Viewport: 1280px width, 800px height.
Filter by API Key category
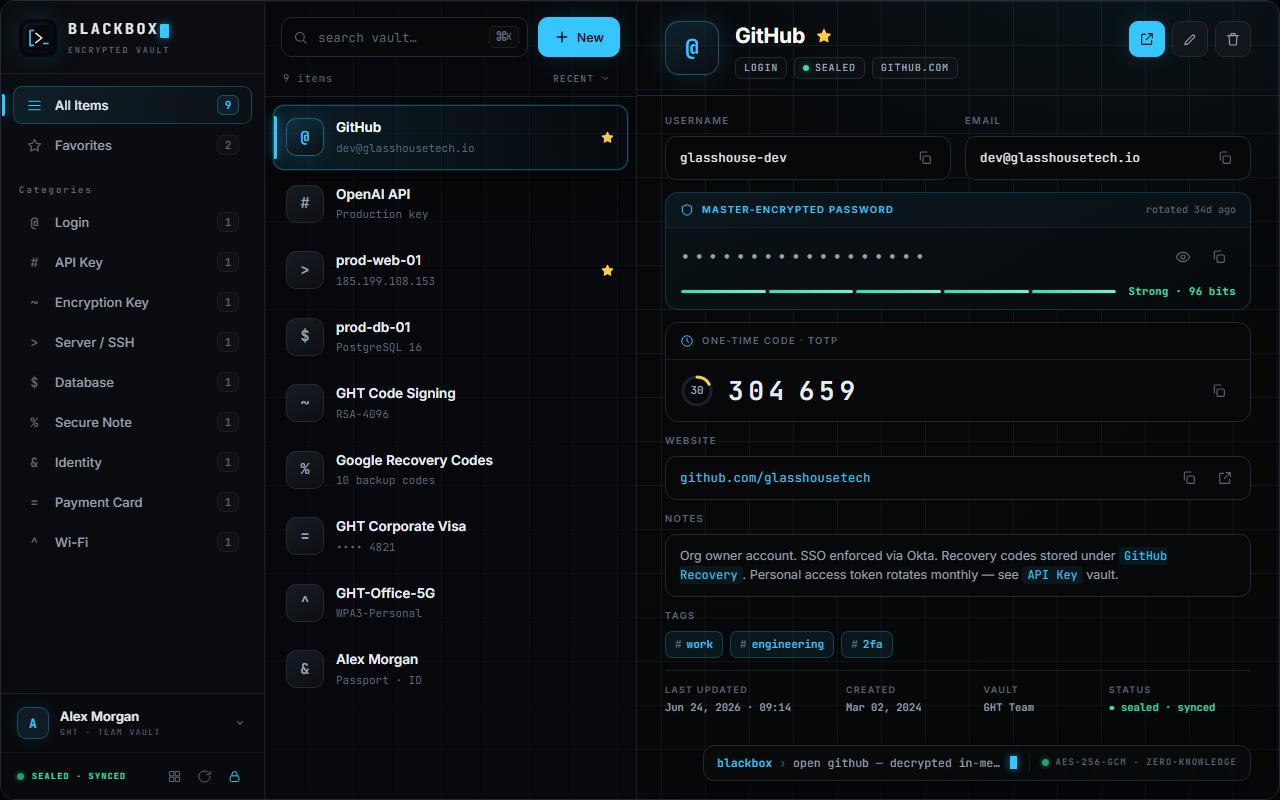132,262
